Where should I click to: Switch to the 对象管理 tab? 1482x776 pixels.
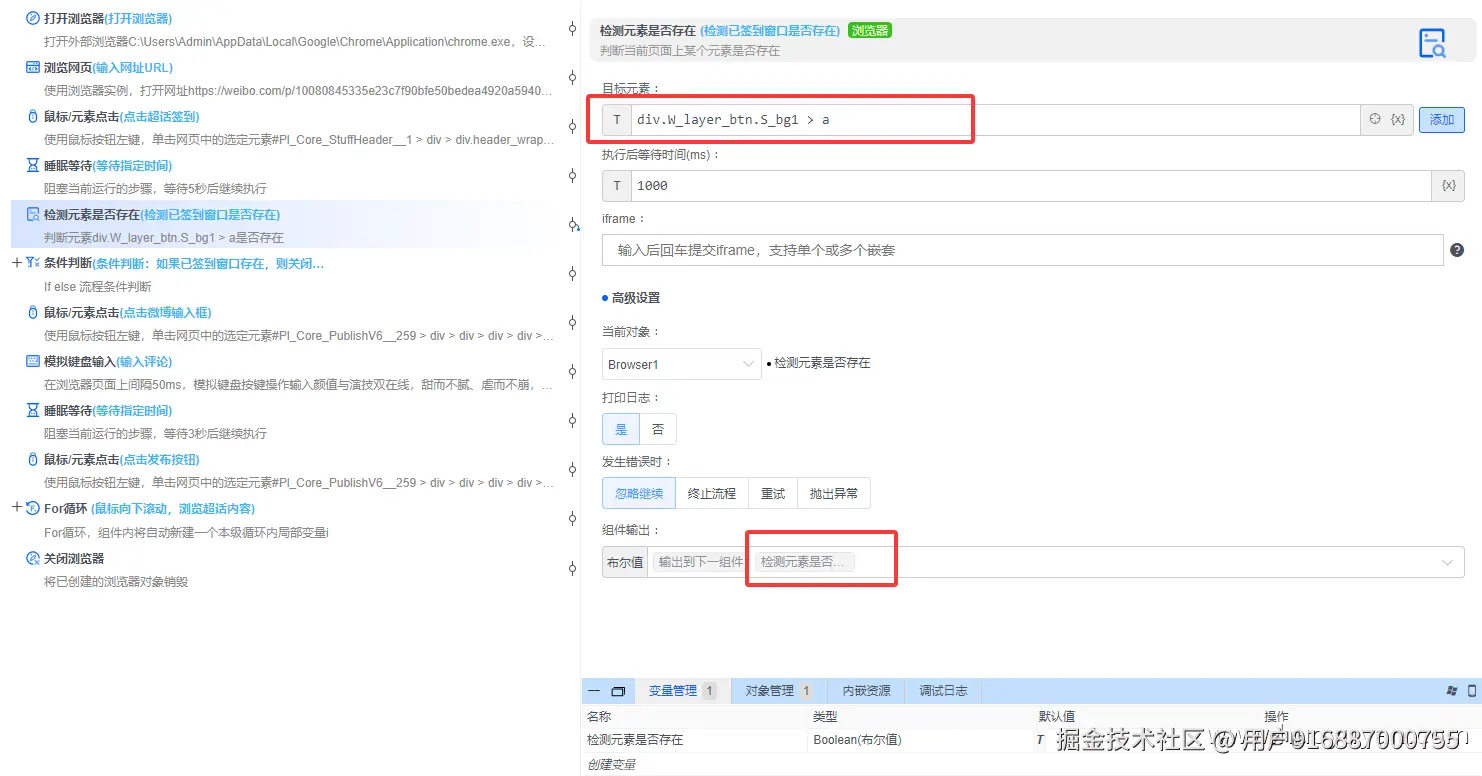(x=778, y=691)
